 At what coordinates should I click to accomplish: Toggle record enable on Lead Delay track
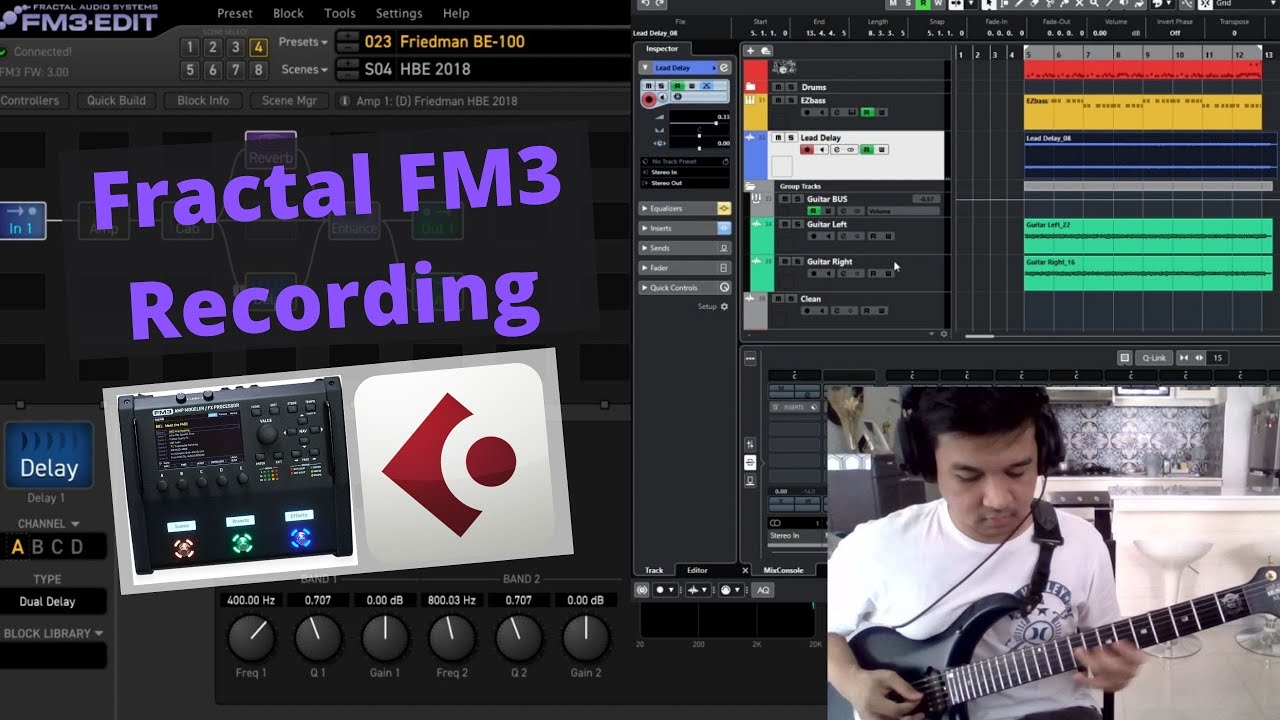pos(807,150)
